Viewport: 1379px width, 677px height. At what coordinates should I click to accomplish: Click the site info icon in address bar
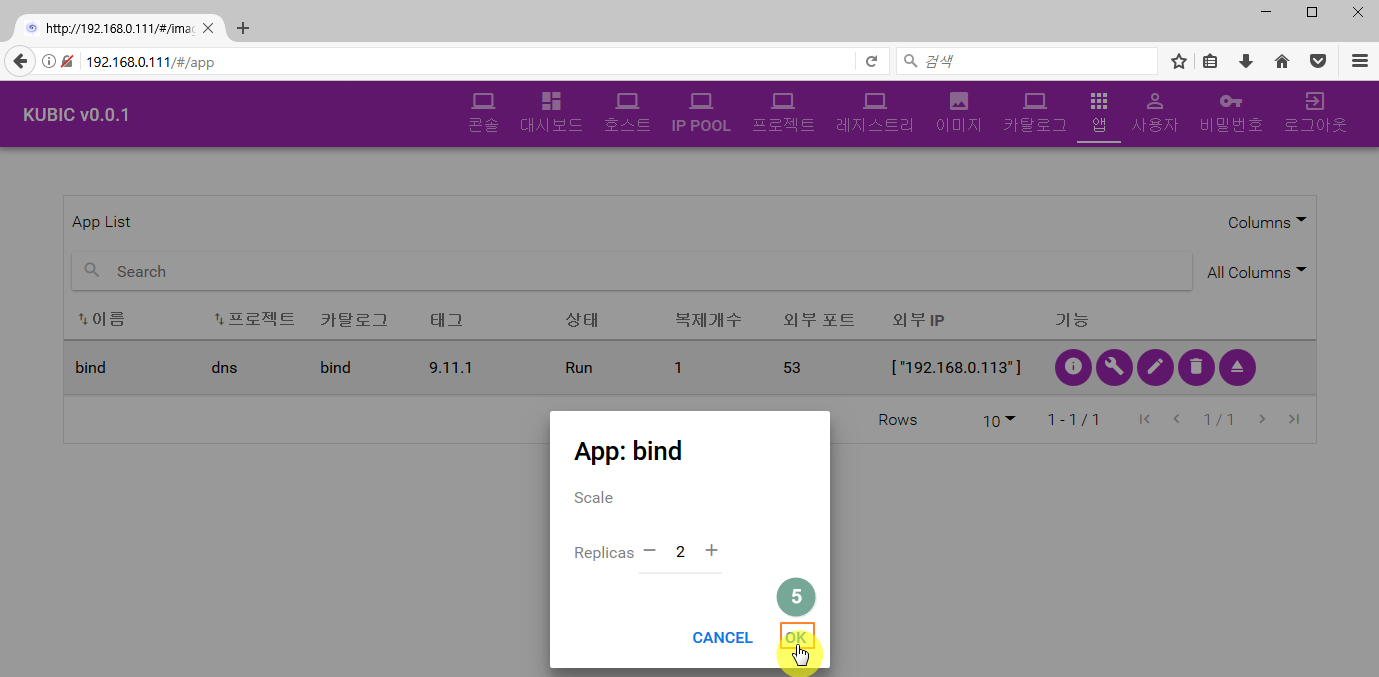pyautogui.click(x=48, y=61)
